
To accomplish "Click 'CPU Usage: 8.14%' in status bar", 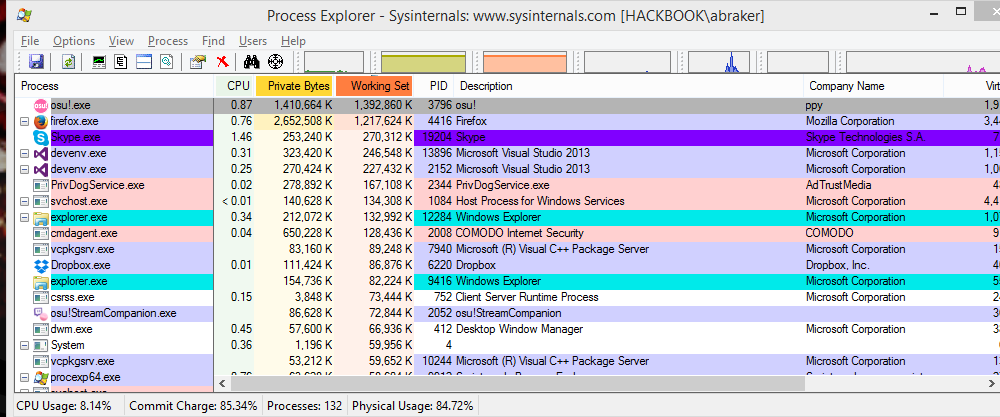I will tap(63, 406).
